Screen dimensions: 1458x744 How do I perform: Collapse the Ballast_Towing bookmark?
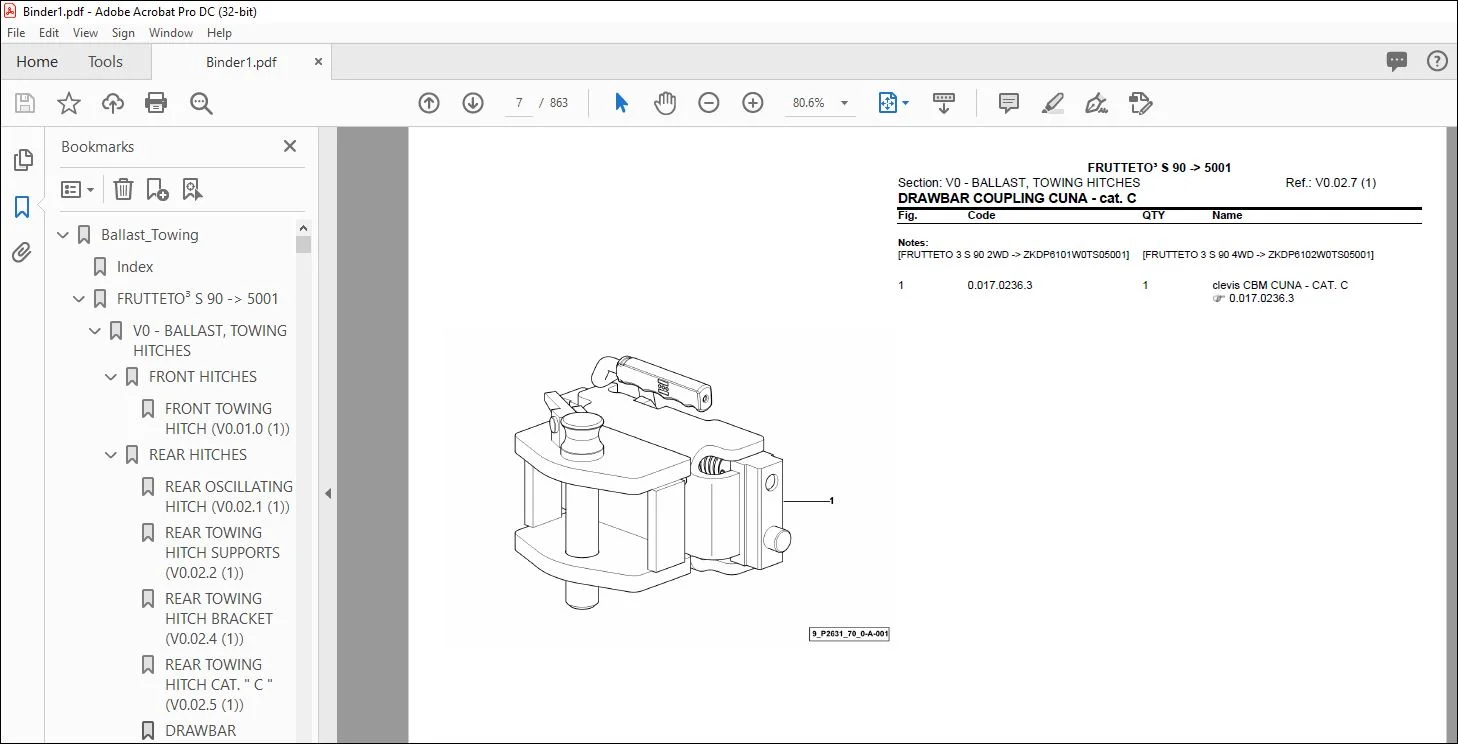pyautogui.click(x=64, y=235)
